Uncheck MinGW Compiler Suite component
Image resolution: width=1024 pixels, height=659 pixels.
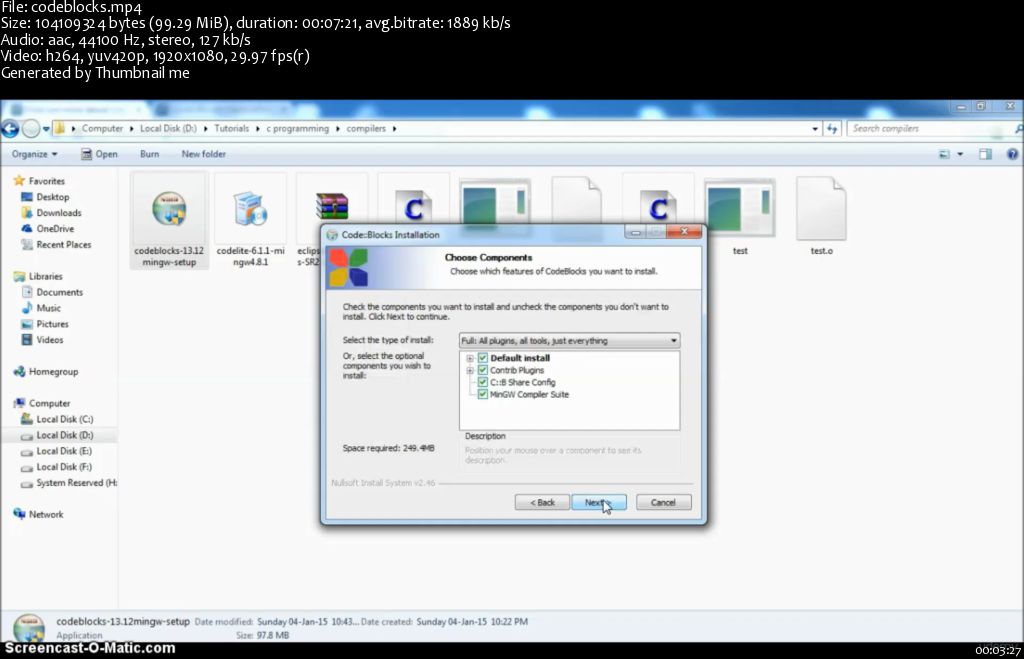pyautogui.click(x=483, y=394)
